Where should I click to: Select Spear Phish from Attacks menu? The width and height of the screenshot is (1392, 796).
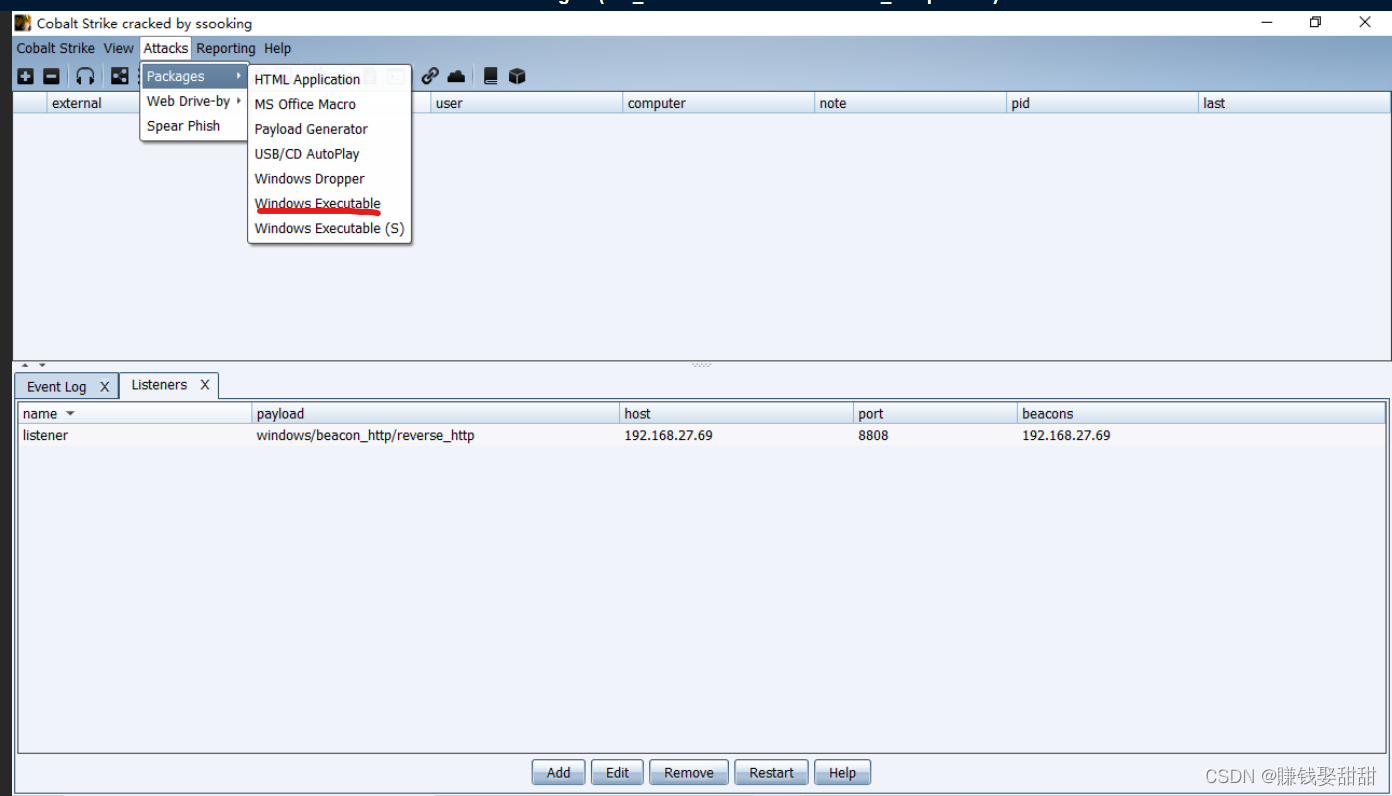tap(194, 126)
